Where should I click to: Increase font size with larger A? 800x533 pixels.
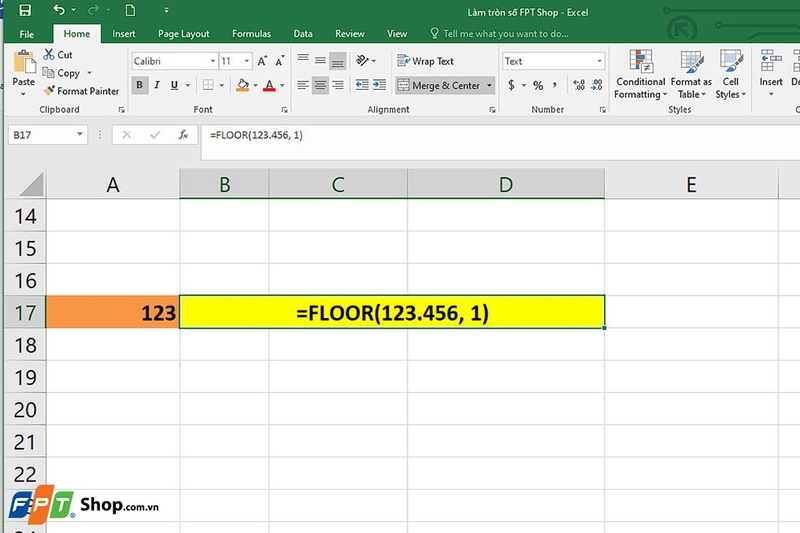pos(262,61)
